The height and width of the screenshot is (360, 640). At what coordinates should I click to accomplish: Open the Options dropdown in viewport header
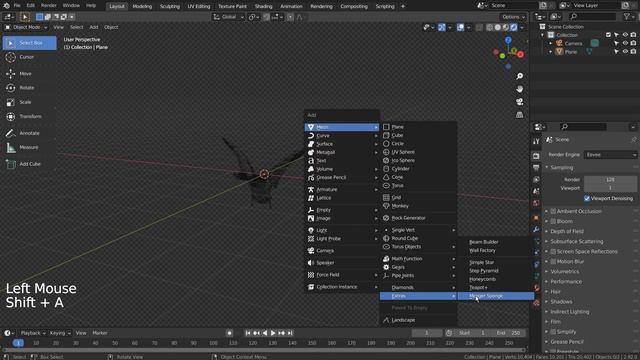point(513,17)
